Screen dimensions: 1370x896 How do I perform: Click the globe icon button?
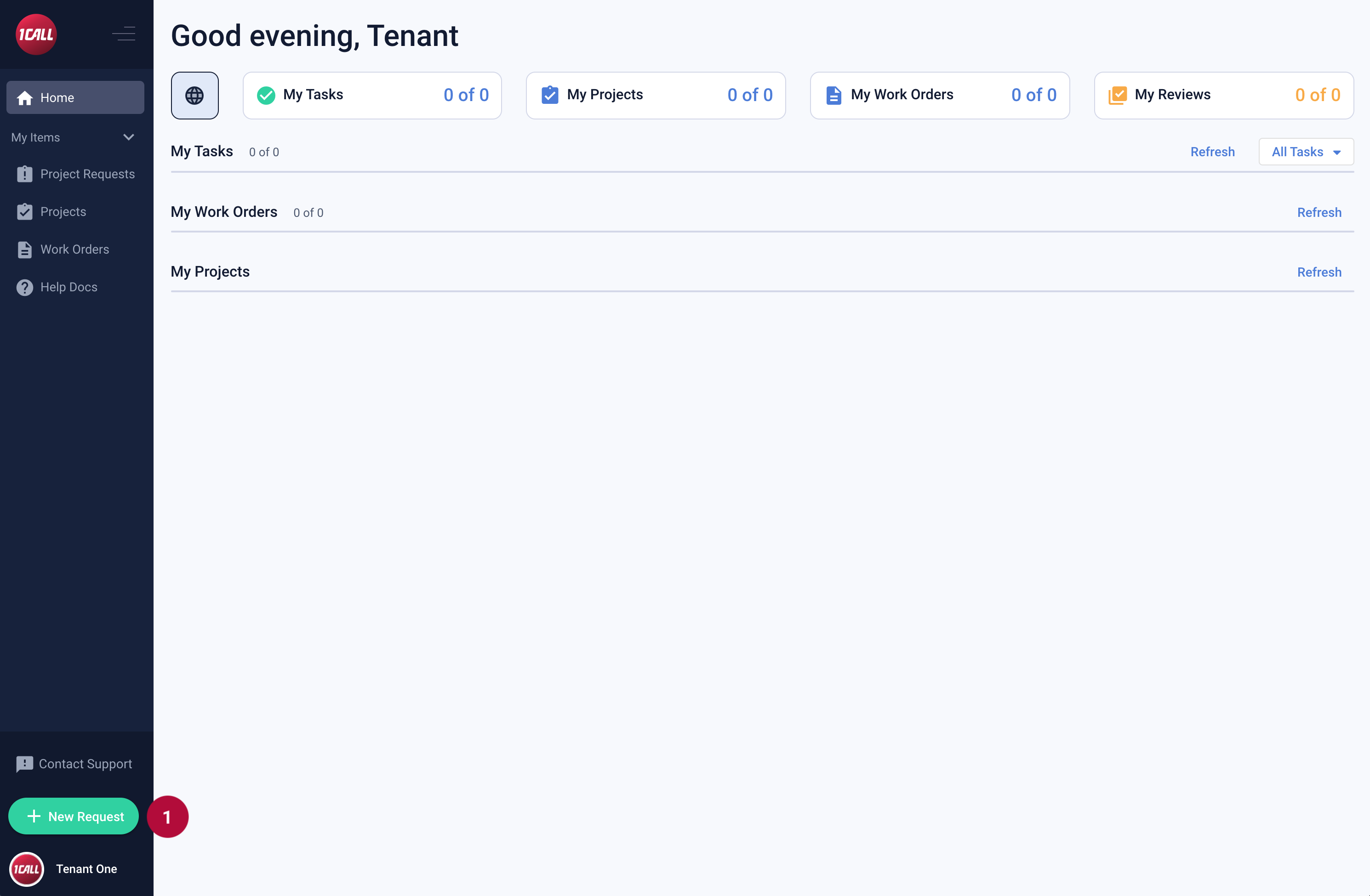tap(194, 96)
